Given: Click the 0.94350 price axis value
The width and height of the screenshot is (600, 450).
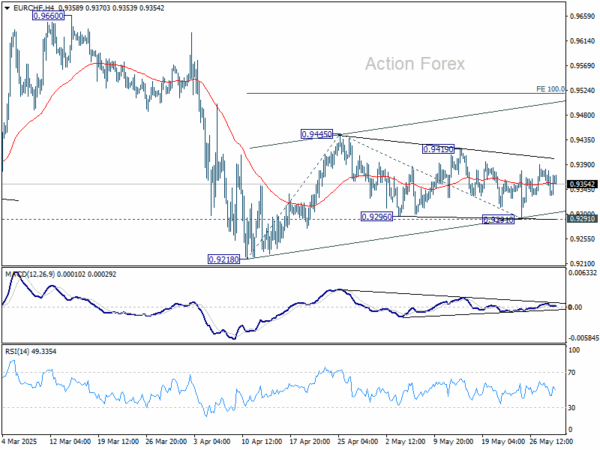Looking at the screenshot, I should 582,140.
